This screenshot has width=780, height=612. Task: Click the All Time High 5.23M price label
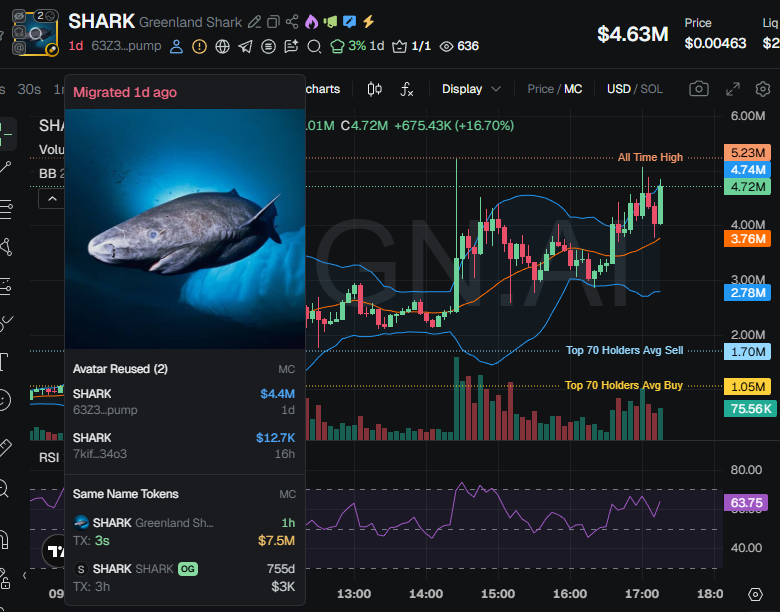[x=747, y=153]
